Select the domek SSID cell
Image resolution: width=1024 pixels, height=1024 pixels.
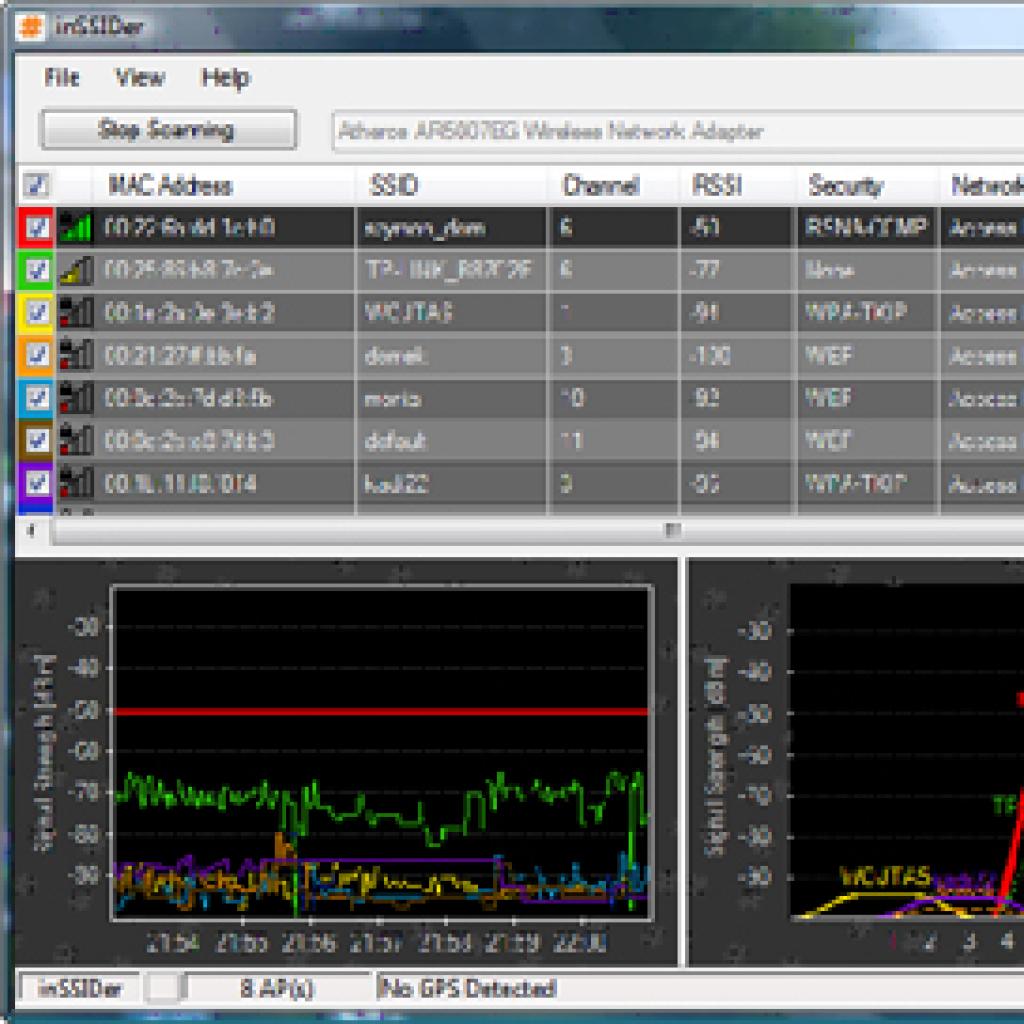point(451,355)
